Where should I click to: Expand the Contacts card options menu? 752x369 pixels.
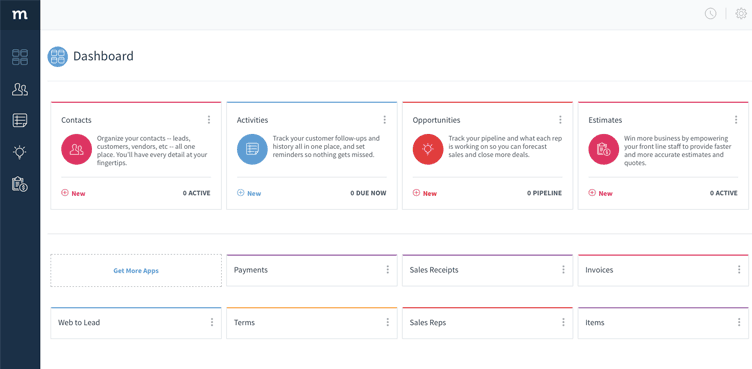[x=209, y=120]
